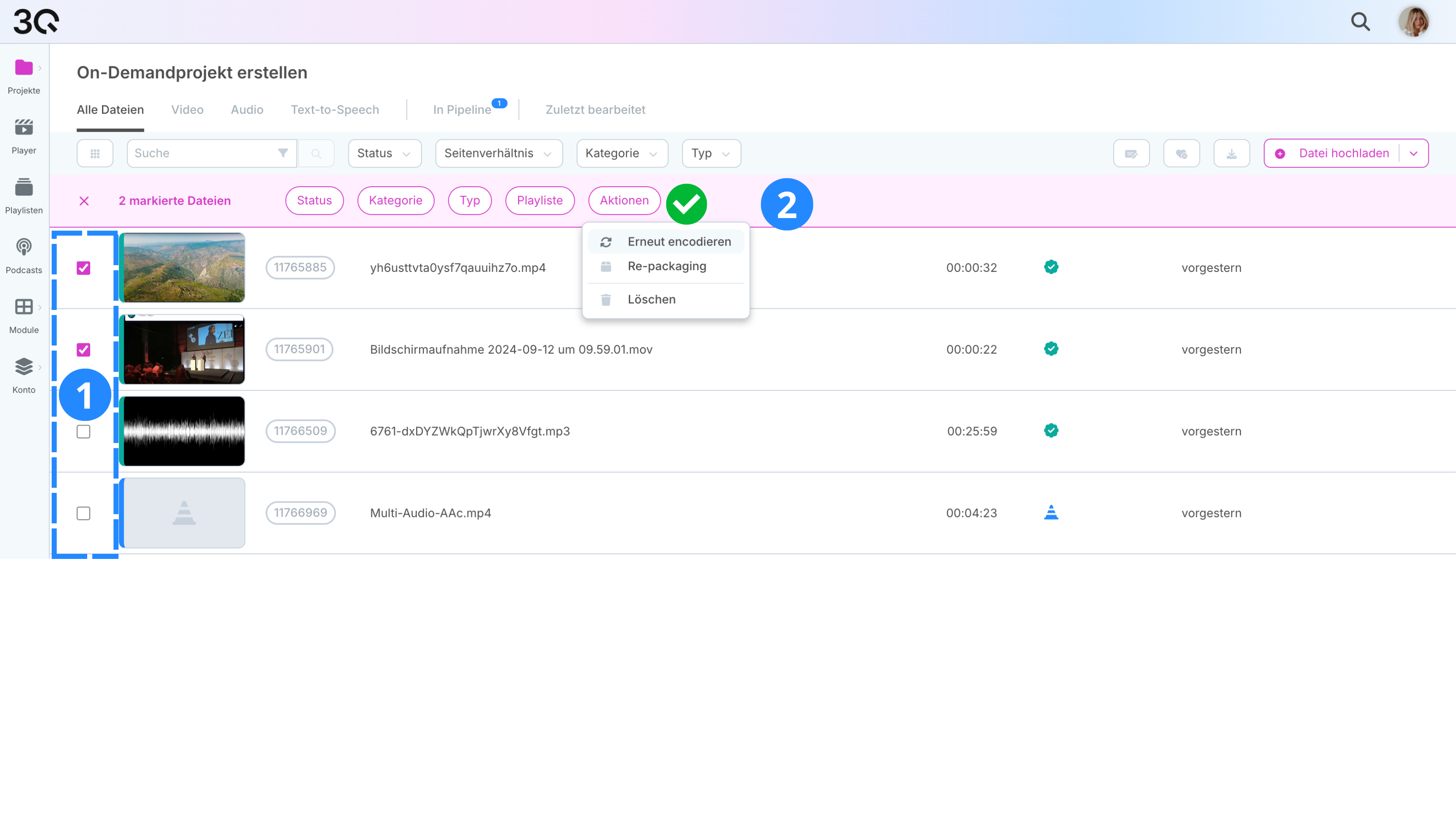Choose Erneut encodieren from the menu
The image size is (1456, 835).
(x=679, y=241)
